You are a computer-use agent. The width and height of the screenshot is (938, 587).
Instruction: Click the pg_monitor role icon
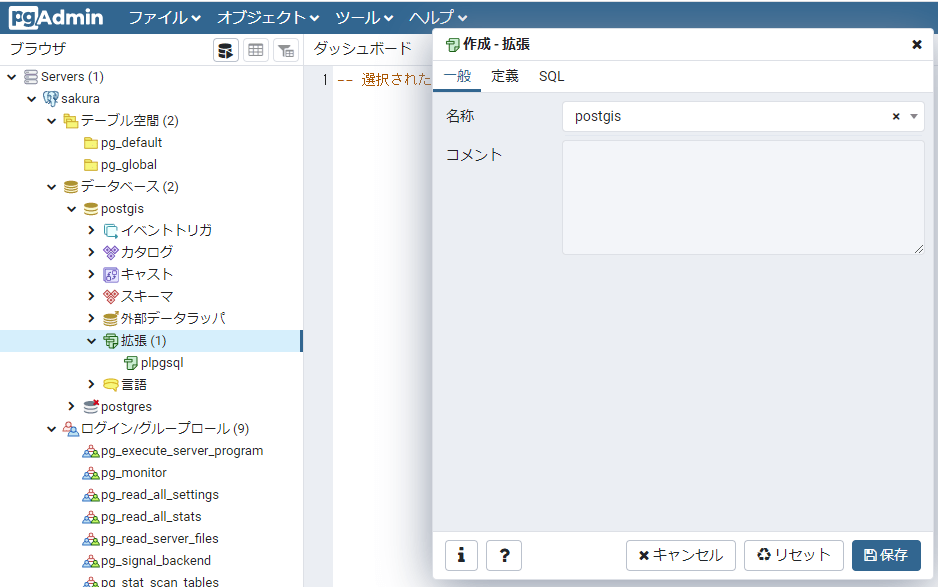click(91, 473)
